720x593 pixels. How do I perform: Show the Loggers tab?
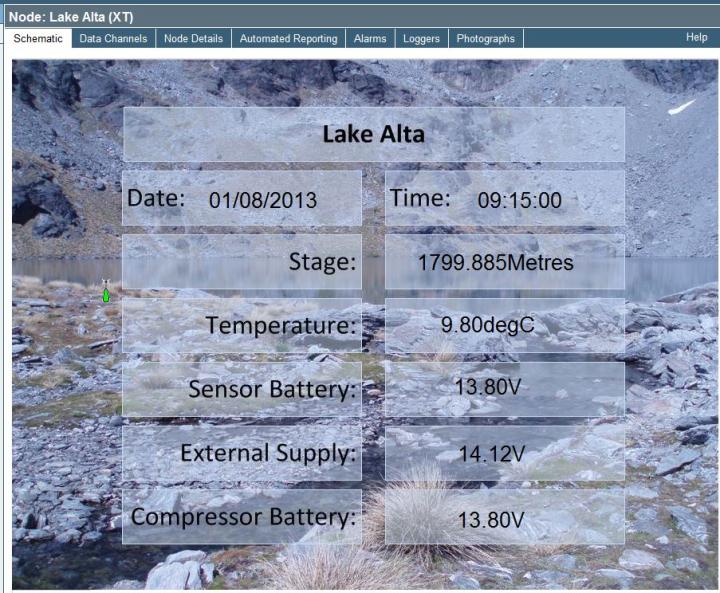[421, 38]
